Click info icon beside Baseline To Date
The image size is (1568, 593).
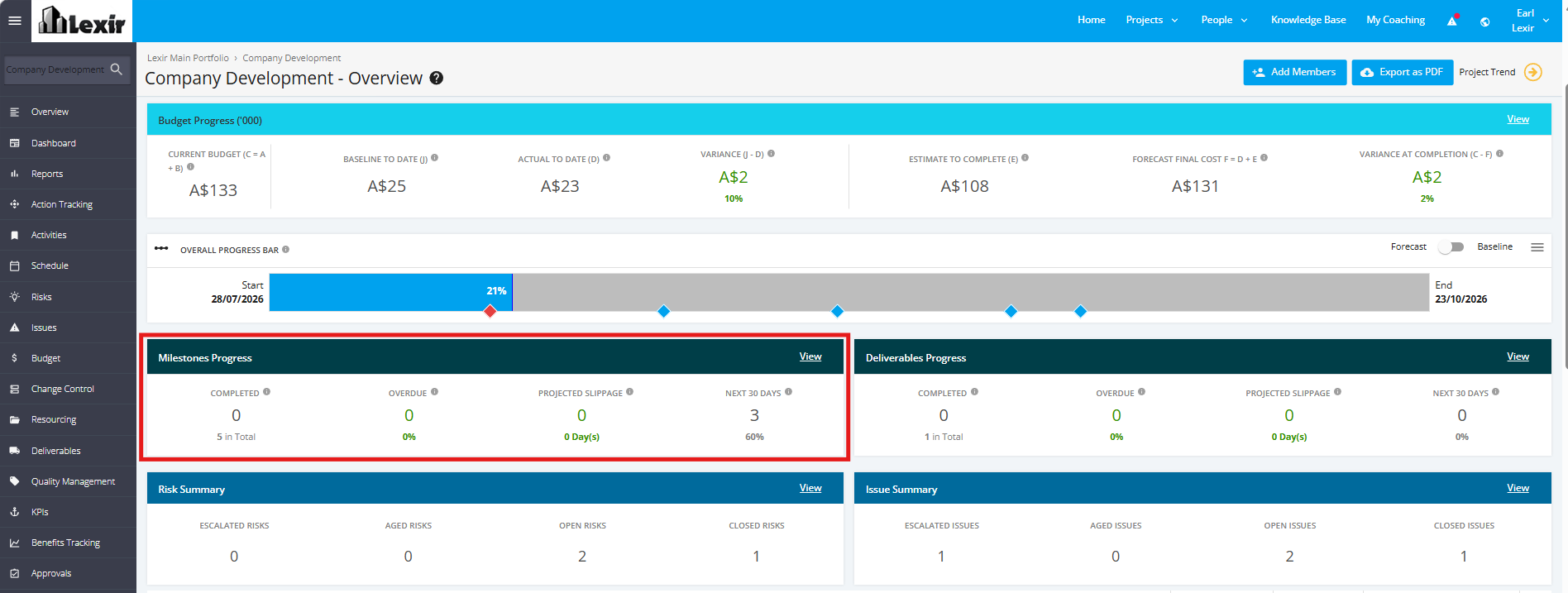click(x=435, y=158)
